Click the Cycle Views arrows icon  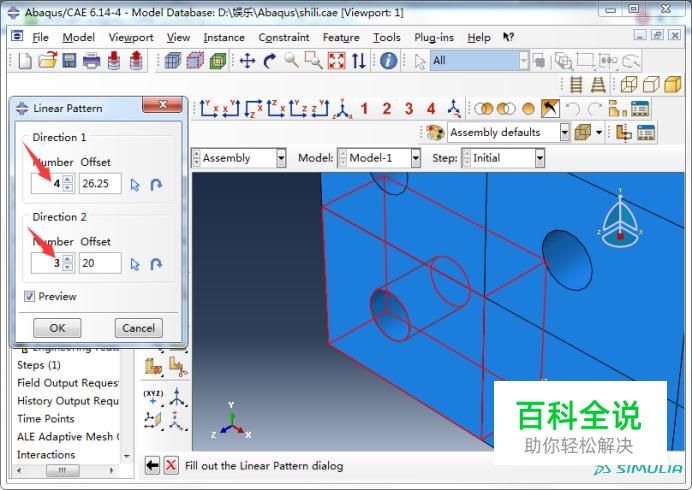359,60
